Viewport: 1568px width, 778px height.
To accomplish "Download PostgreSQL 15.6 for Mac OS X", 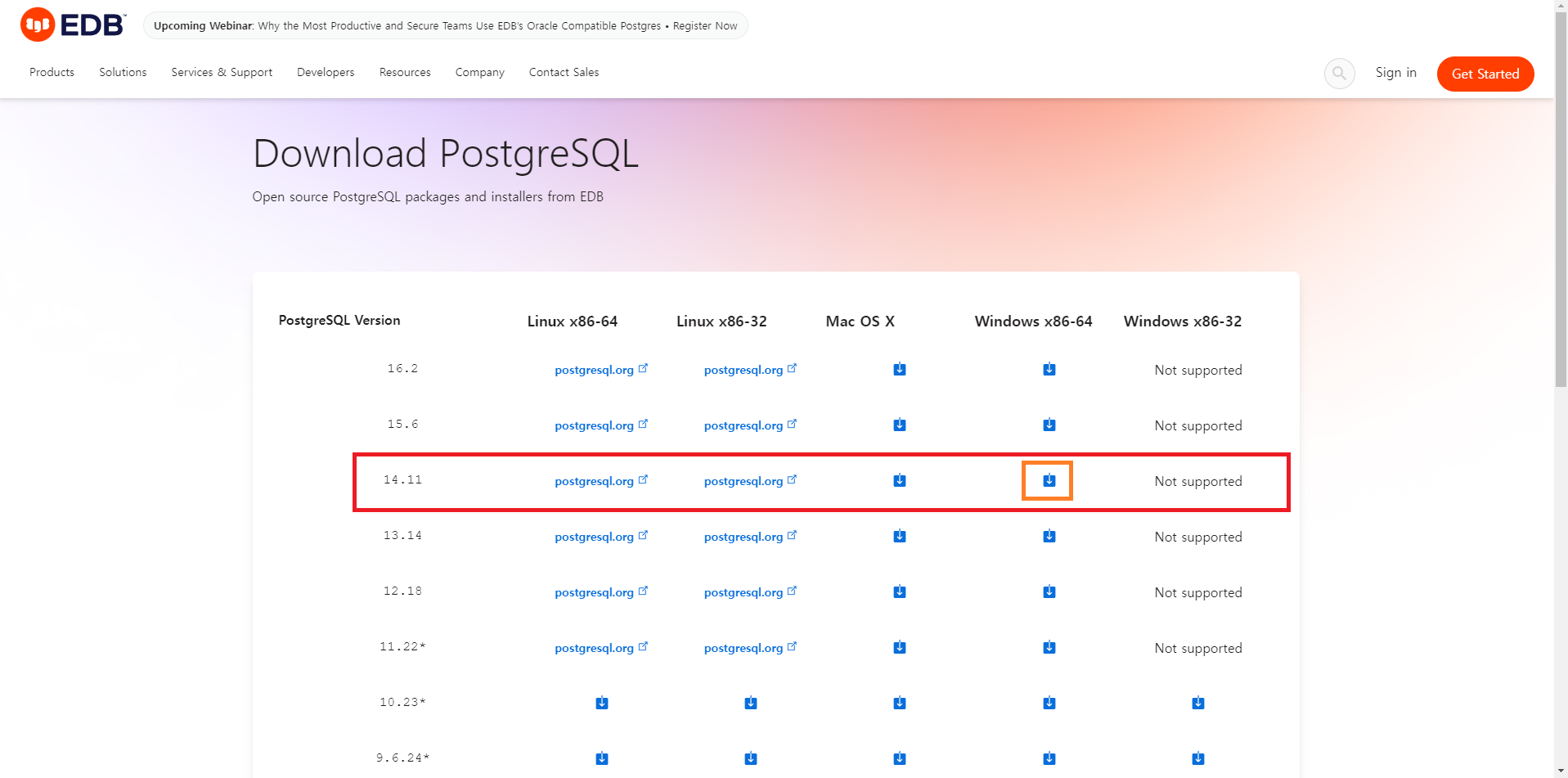I will click(x=900, y=425).
